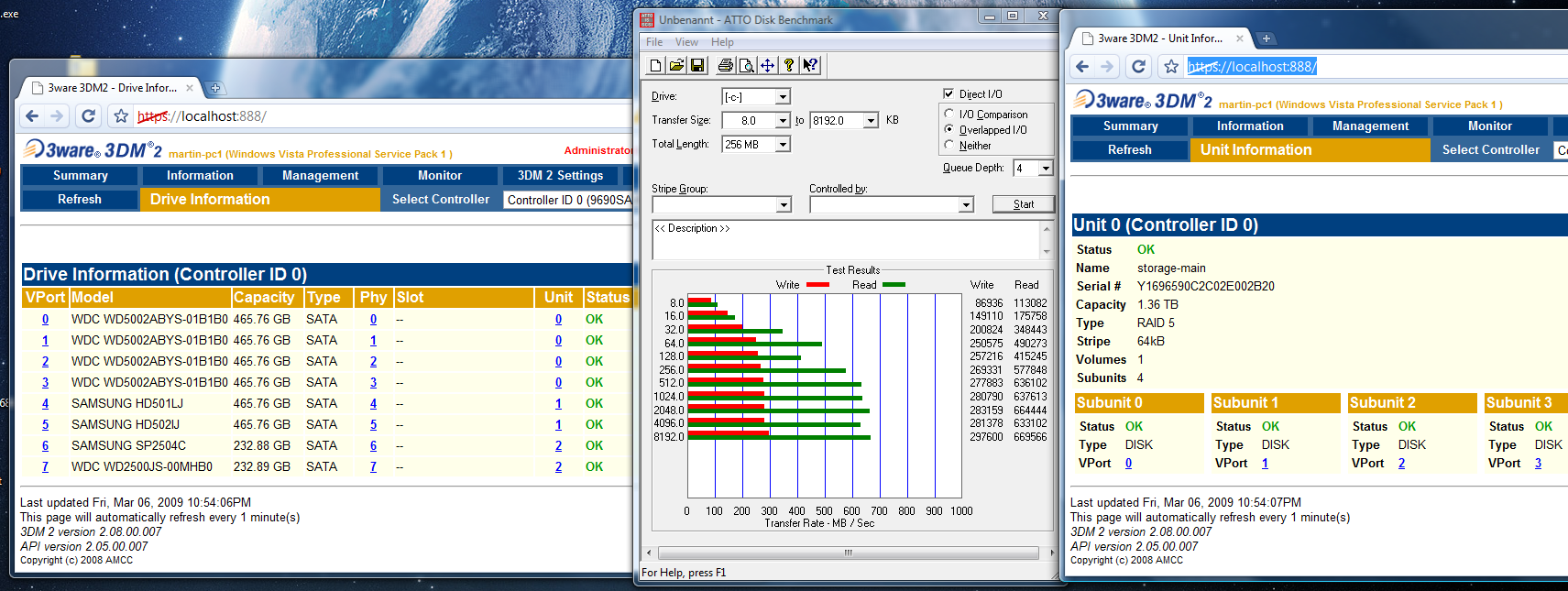Viewport: 1568px width, 591px height.
Task: Click Select Controller in Unit Information window
Action: click(1491, 149)
